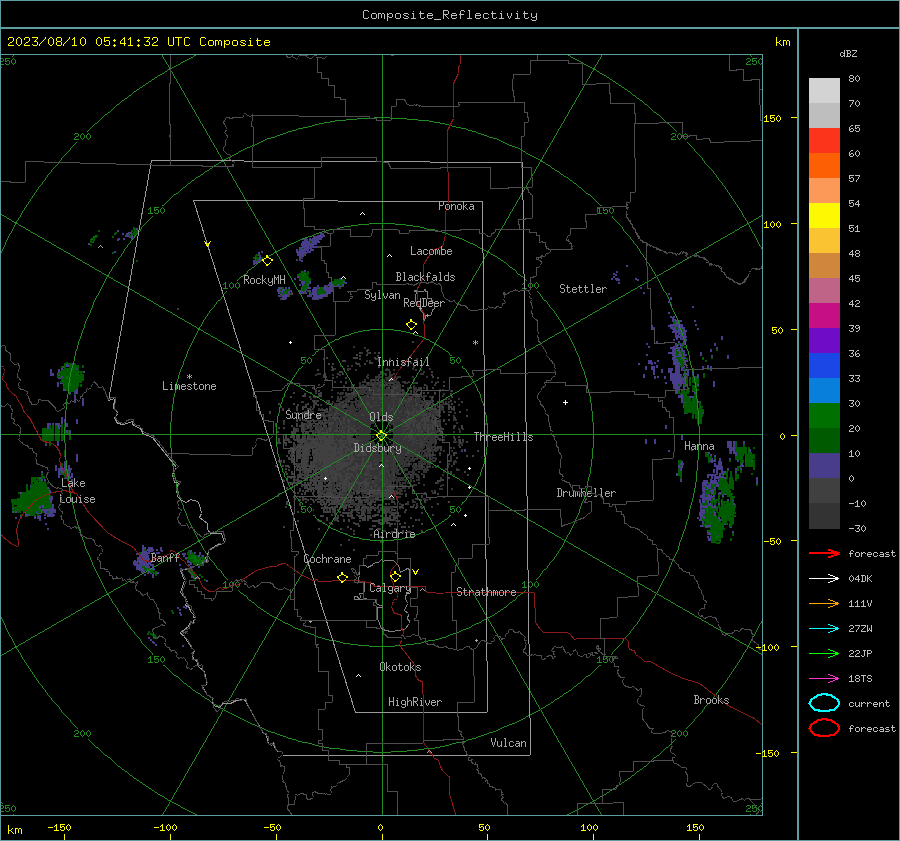The width and height of the screenshot is (900, 841).
Task: Select the red 60–65 dBZ color swatch
Action: pos(824,141)
